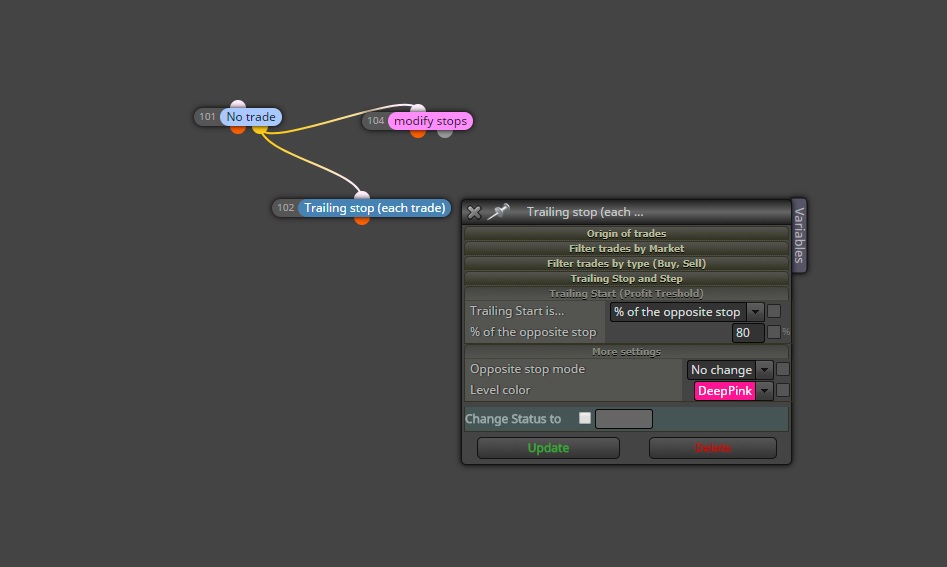Screen dimensions: 947x567
Task: Click the yellow output connector of No trade
Action: tap(260, 129)
